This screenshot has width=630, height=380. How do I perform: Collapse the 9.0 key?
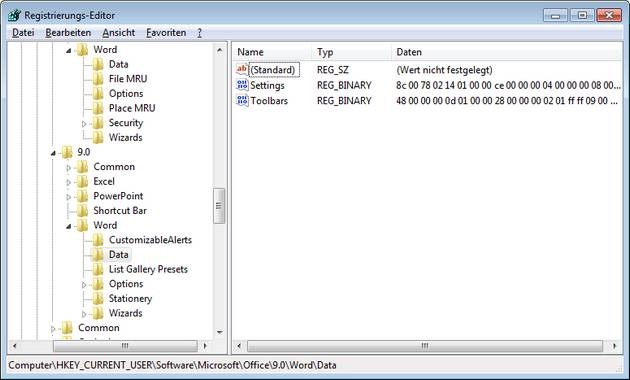pos(53,153)
